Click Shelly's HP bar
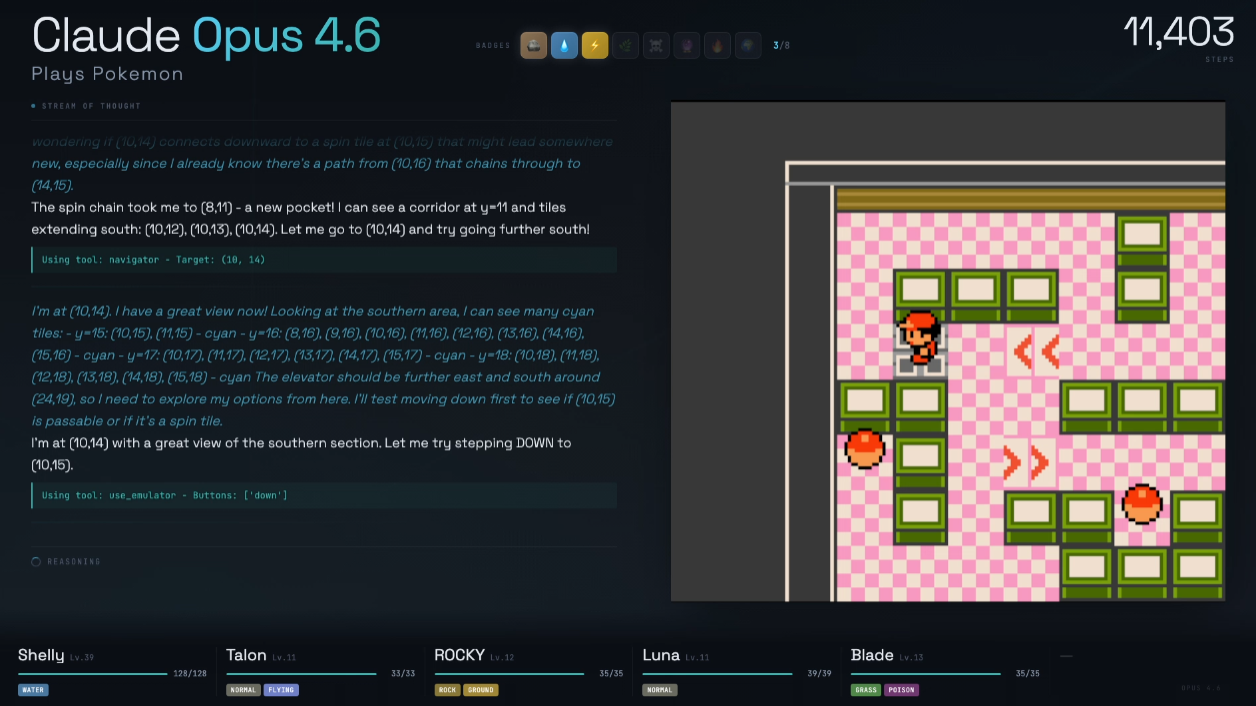 92,674
